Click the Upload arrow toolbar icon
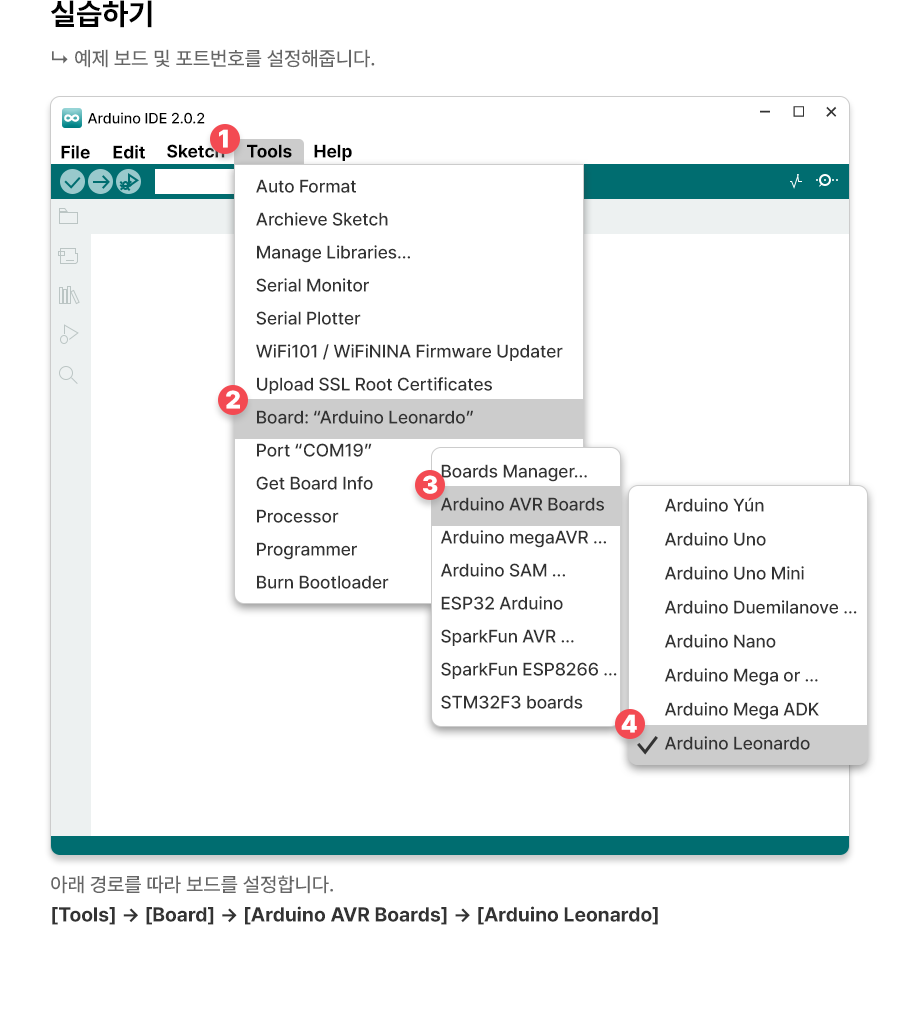900x1024 pixels. click(x=100, y=181)
